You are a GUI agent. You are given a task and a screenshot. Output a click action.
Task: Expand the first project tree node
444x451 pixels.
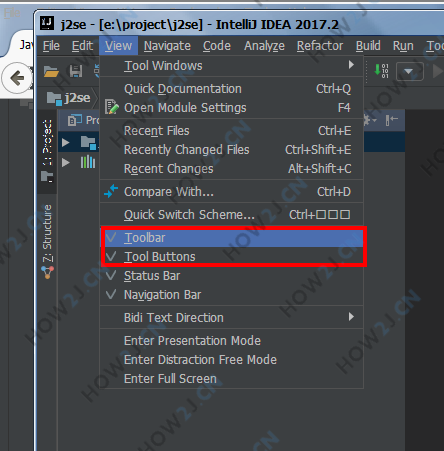(x=66, y=143)
